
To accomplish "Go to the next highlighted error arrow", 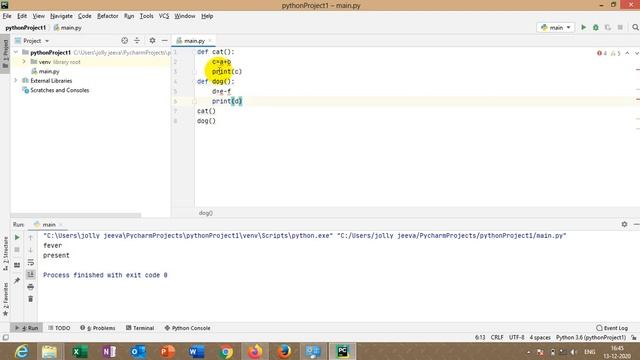I will pos(636,53).
